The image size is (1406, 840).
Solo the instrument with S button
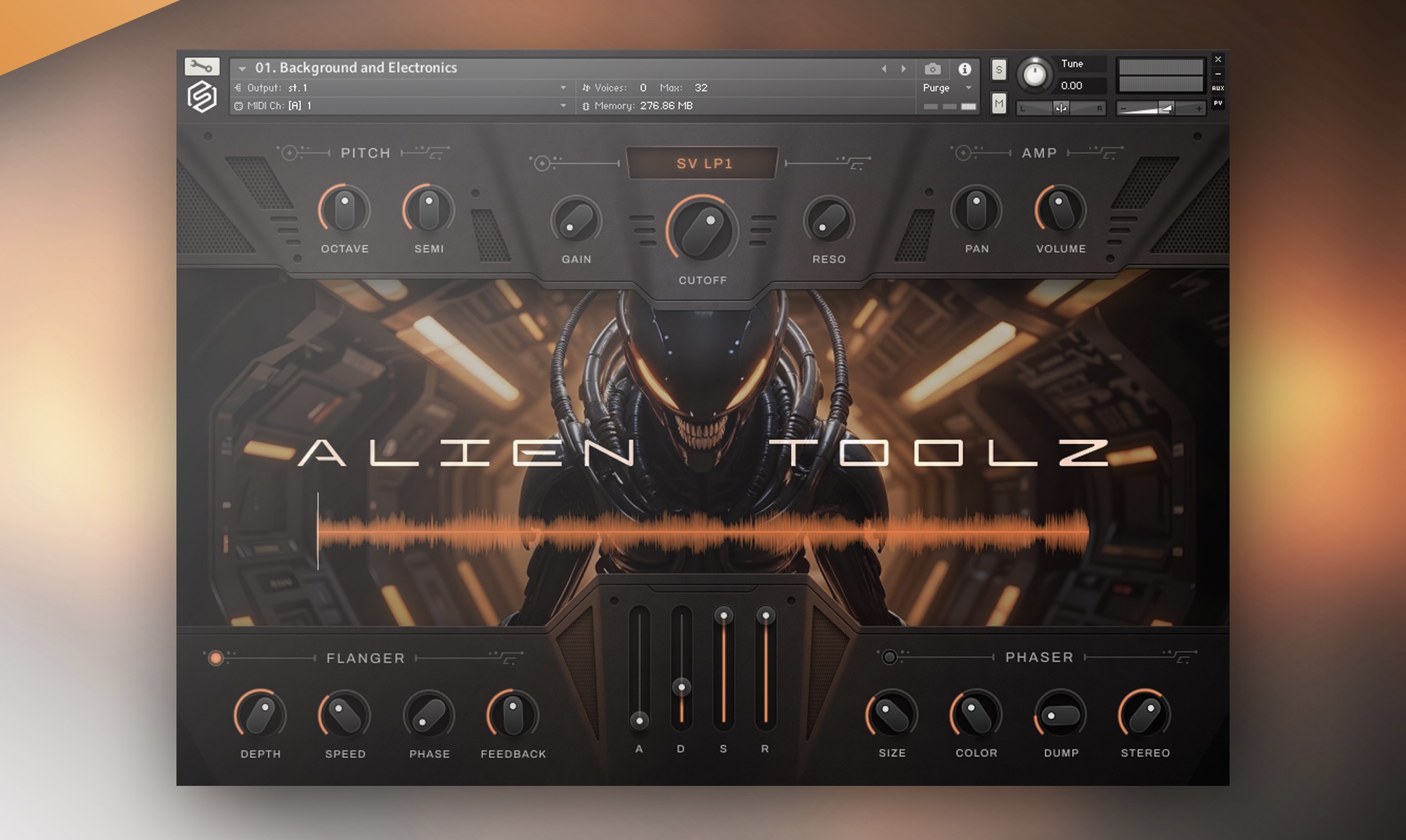998,70
